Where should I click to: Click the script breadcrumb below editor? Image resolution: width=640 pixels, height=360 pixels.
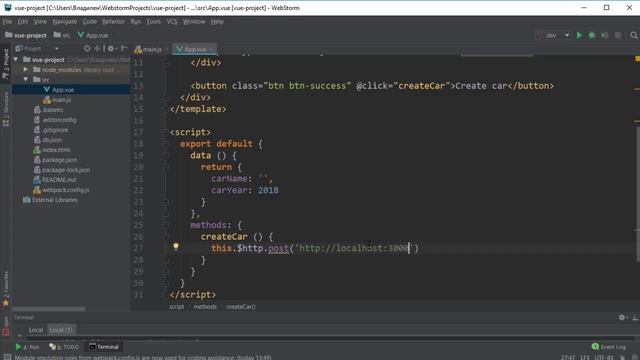coord(177,307)
